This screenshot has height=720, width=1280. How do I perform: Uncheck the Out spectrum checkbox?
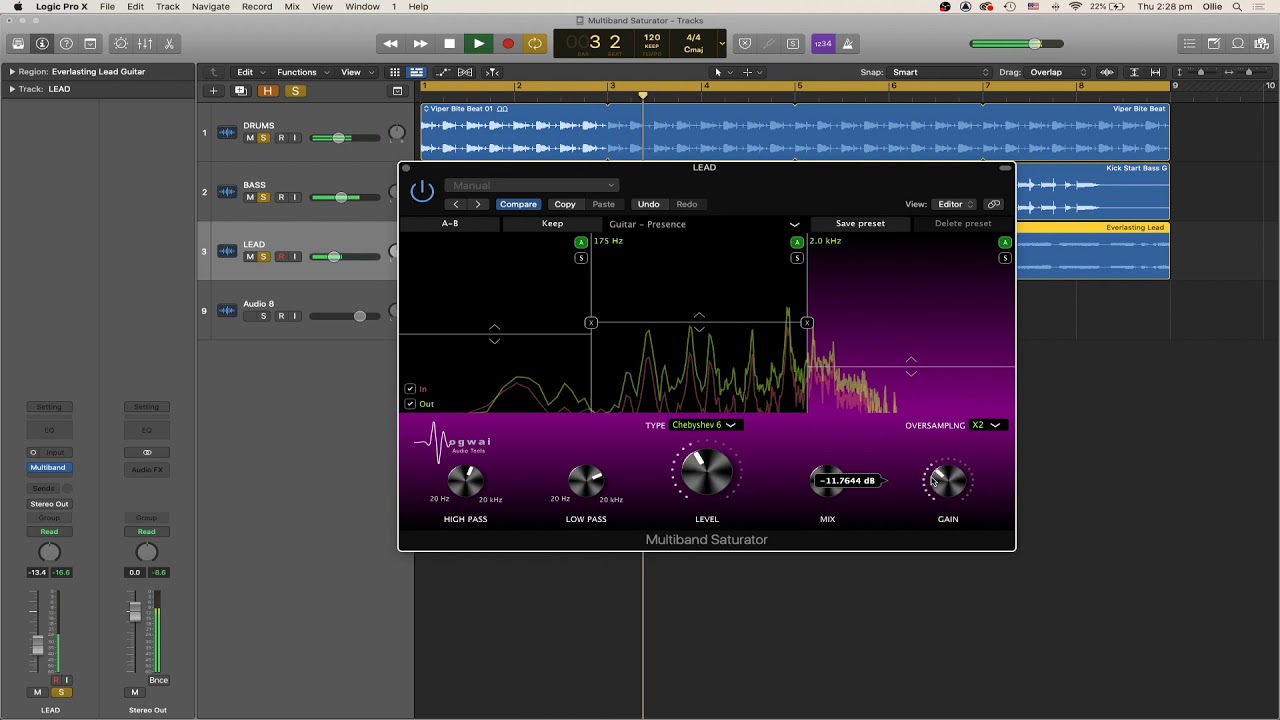(x=410, y=404)
